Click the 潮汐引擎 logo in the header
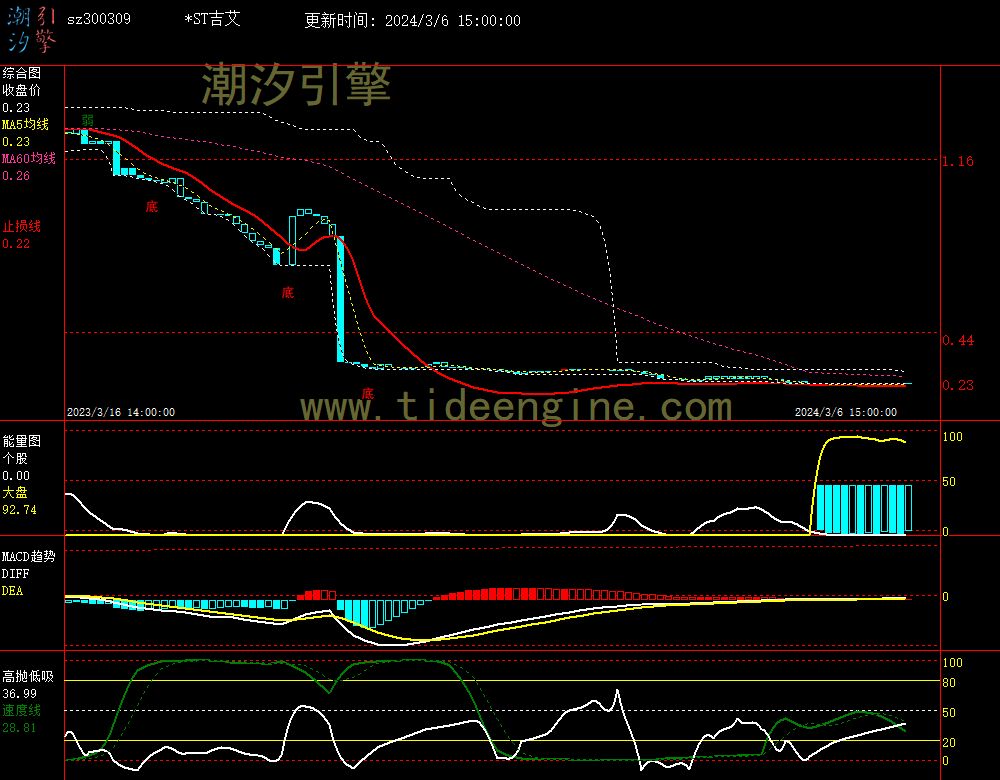This screenshot has height=780, width=1000. [32, 30]
